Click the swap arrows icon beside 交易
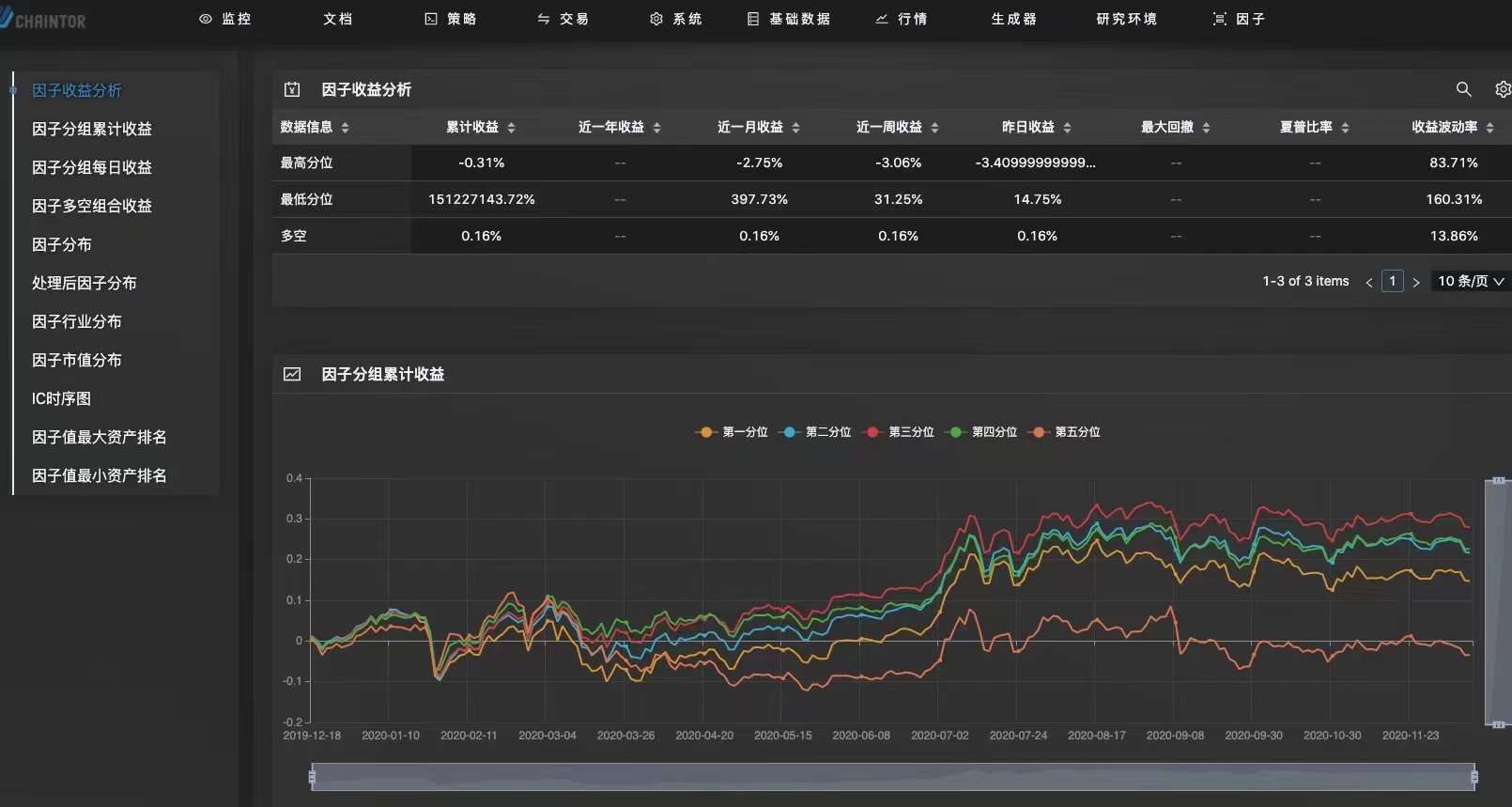This screenshot has height=807, width=1512. point(544,19)
